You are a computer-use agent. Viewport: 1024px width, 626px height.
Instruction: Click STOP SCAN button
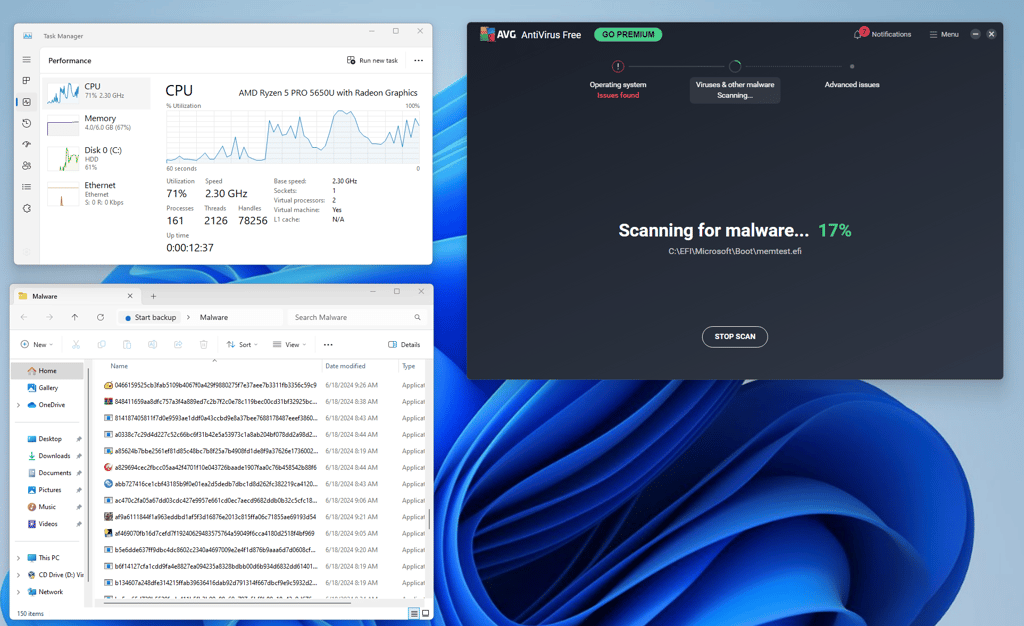[735, 337]
